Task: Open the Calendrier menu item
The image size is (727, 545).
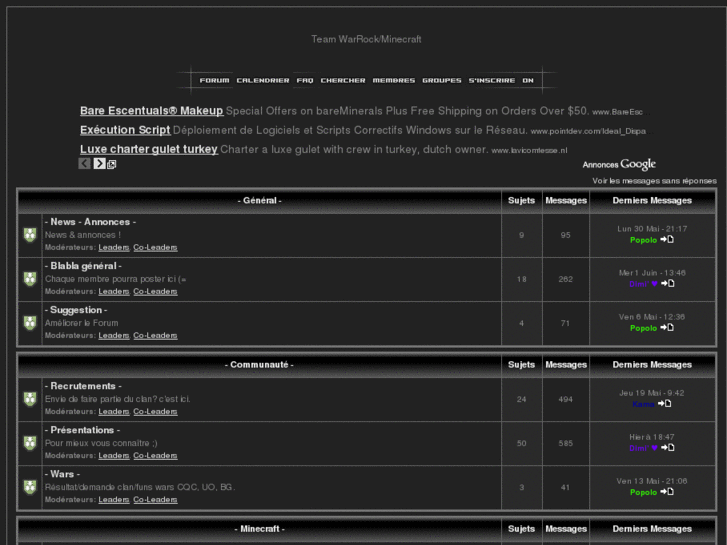Action: 263,80
